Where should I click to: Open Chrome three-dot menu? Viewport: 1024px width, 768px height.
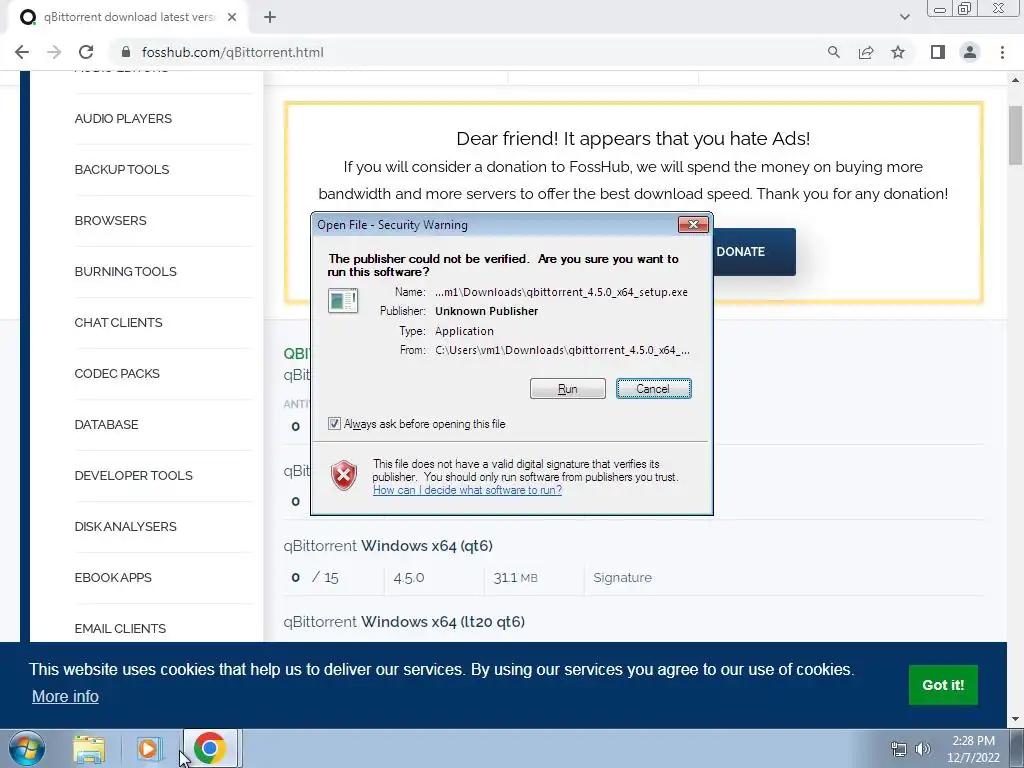point(1002,52)
